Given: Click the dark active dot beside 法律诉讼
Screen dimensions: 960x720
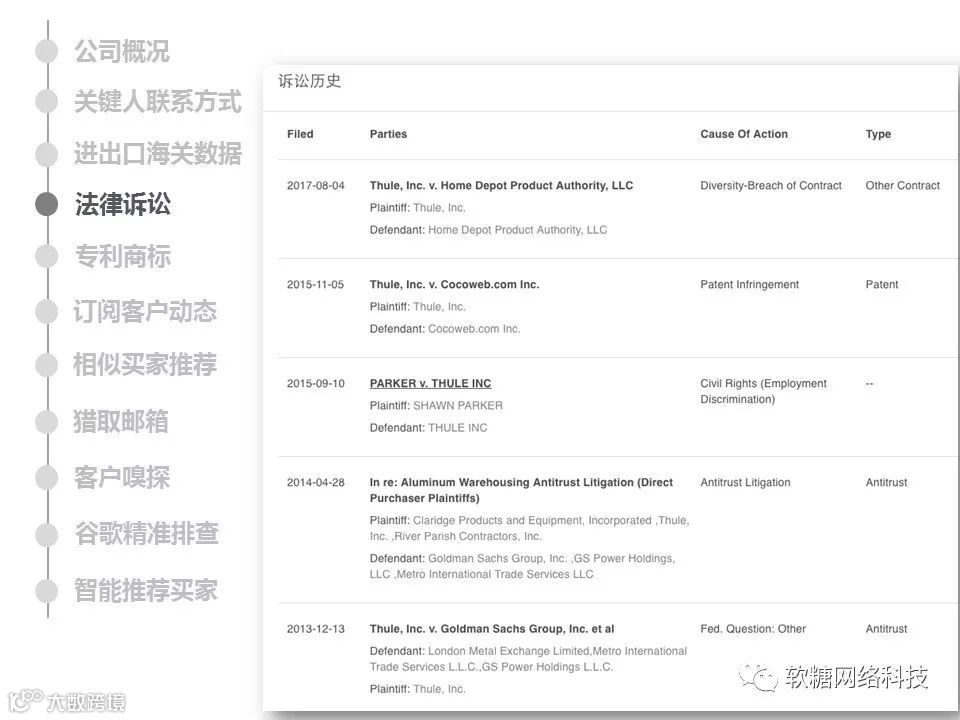Looking at the screenshot, I should pyautogui.click(x=47, y=204).
